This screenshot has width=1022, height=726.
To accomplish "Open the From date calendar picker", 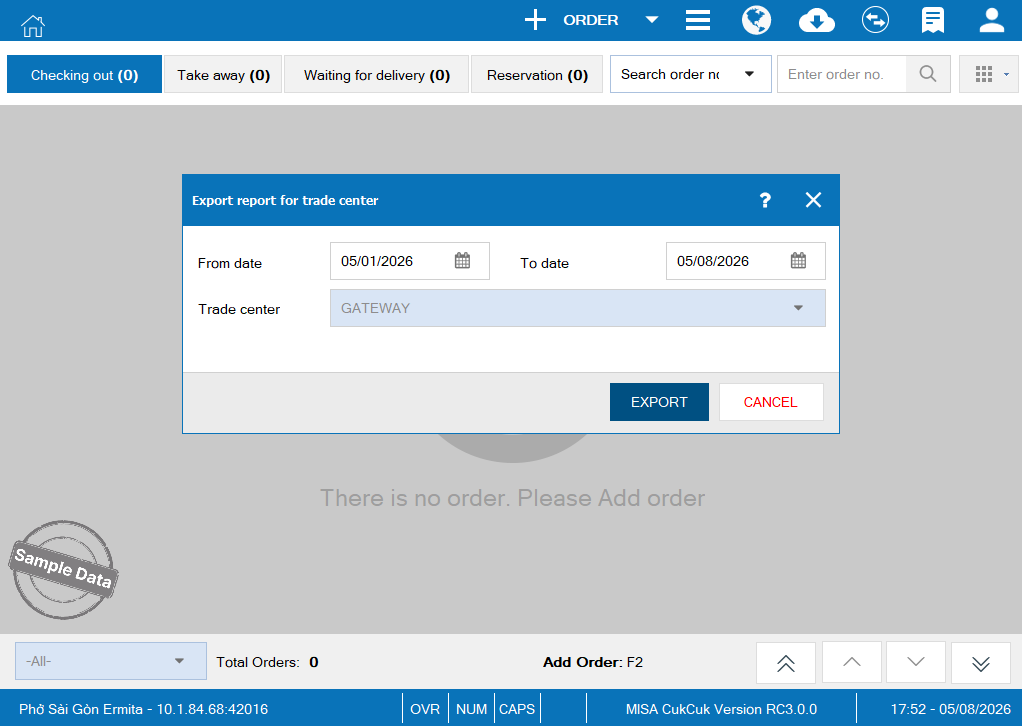I will point(462,261).
